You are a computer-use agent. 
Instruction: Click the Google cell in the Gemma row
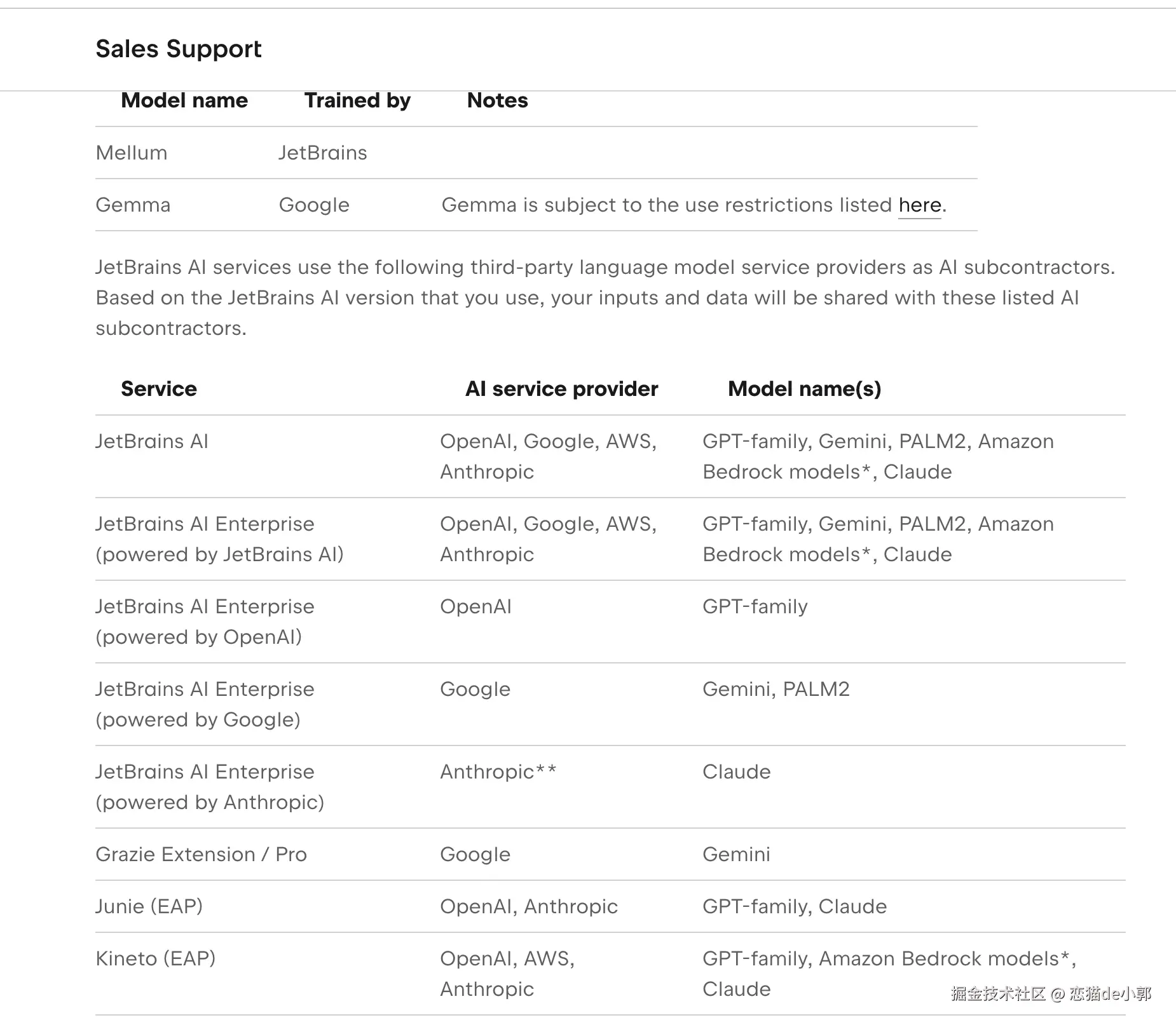point(314,205)
